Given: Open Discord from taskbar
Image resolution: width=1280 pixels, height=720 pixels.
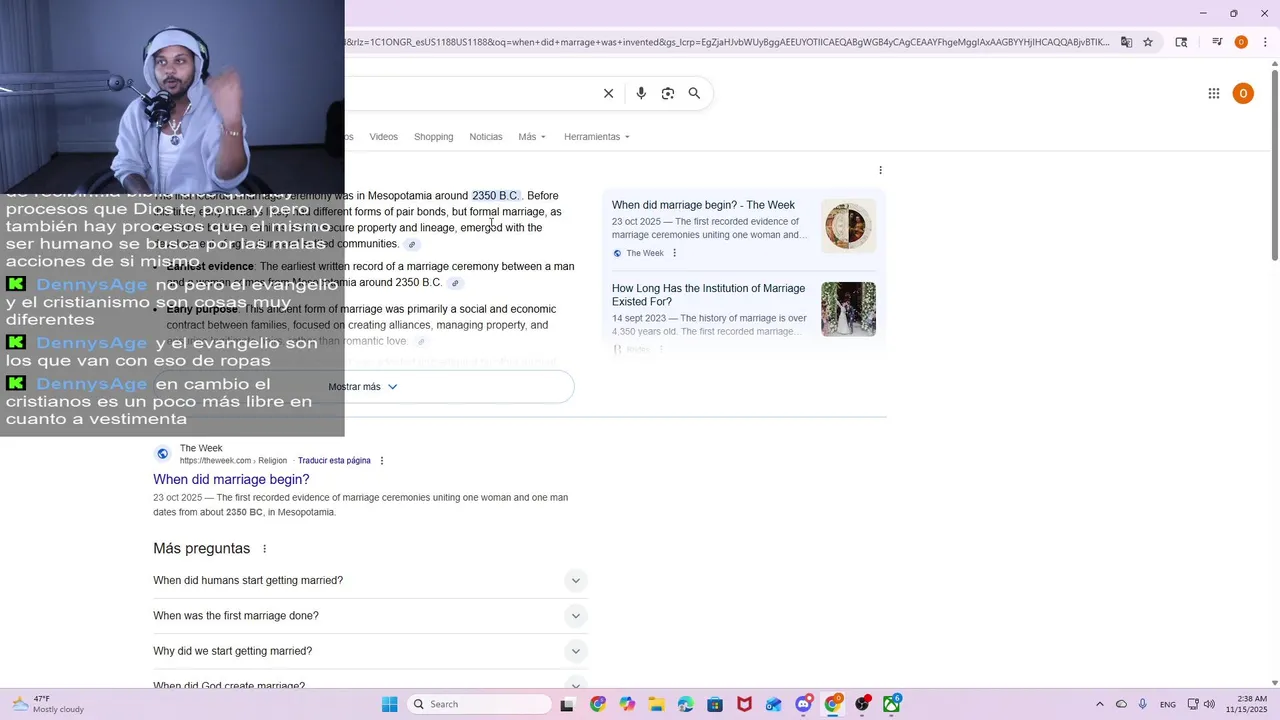Looking at the screenshot, I should point(803,704).
